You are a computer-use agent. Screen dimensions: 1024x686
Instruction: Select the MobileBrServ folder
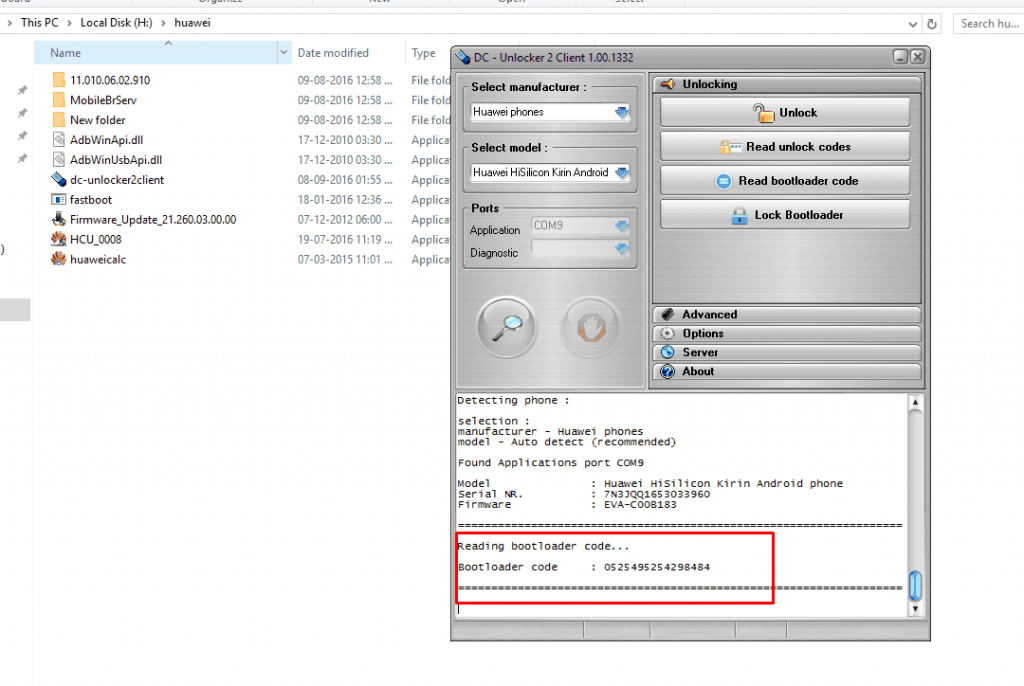[x=103, y=100]
